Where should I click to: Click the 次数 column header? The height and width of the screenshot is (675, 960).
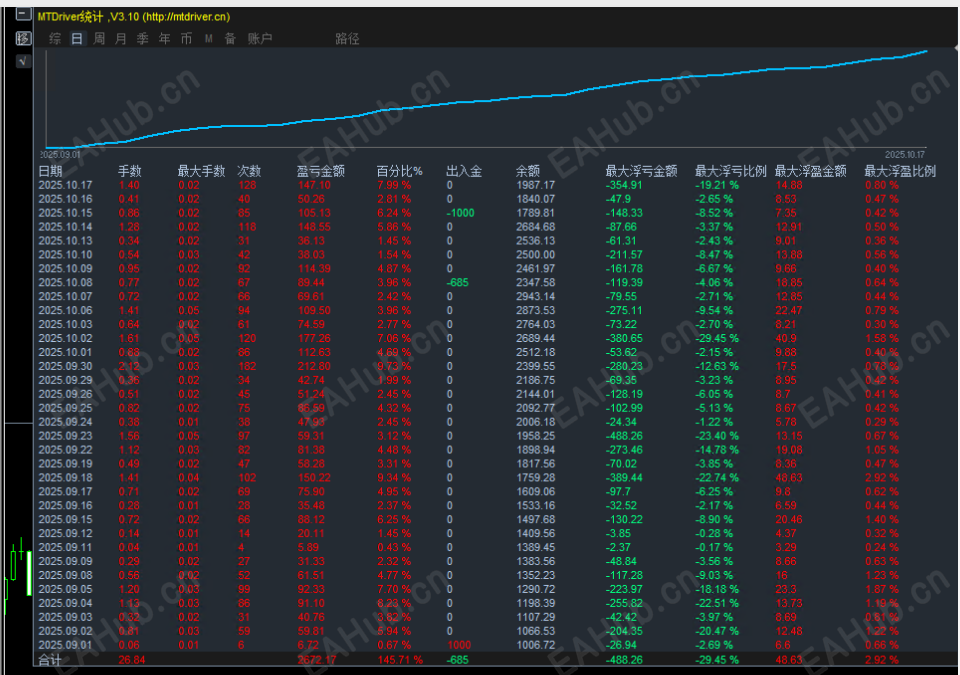click(249, 171)
